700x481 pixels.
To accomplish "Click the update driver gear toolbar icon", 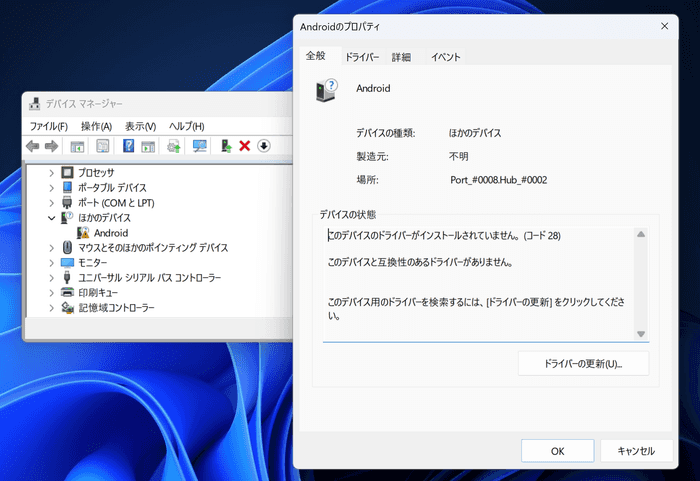I will (x=174, y=146).
